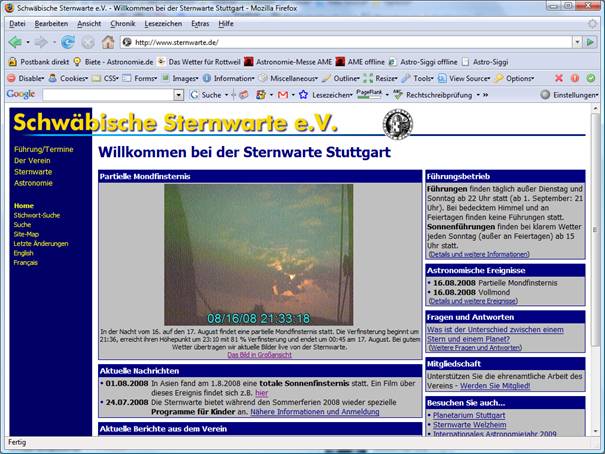Open the Extras menu
Screen dimensions: 605x454
tap(200, 24)
